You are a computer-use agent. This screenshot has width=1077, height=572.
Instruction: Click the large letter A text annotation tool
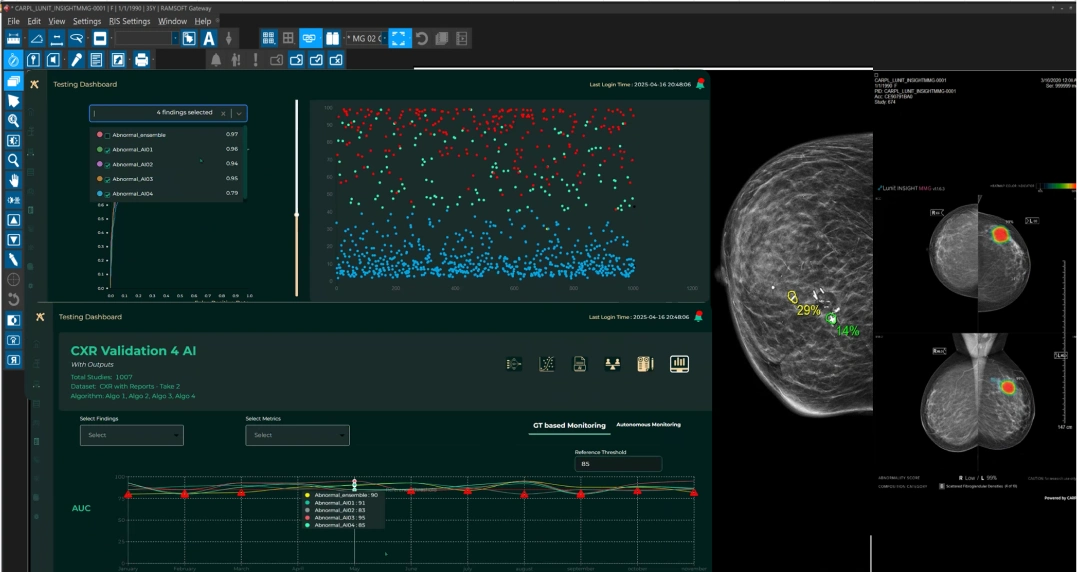209,38
